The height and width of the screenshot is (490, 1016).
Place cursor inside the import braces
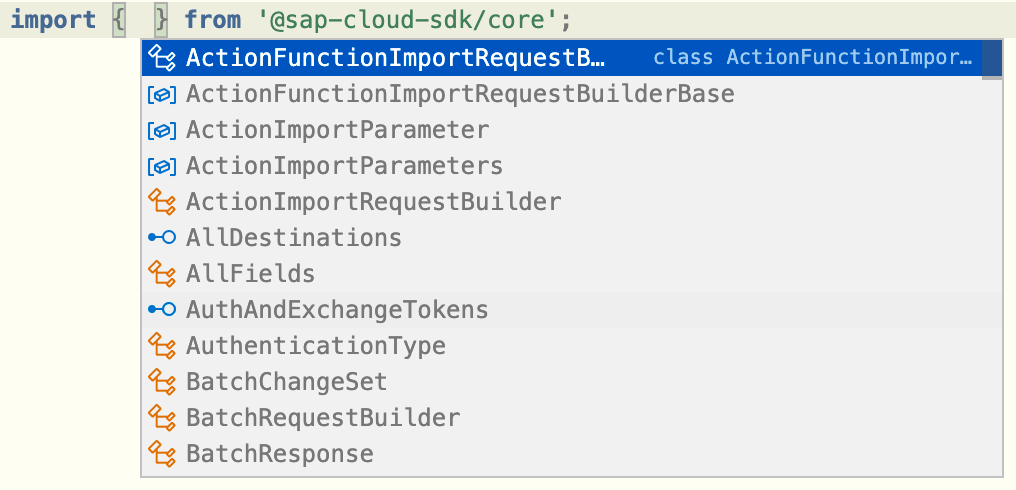click(140, 20)
